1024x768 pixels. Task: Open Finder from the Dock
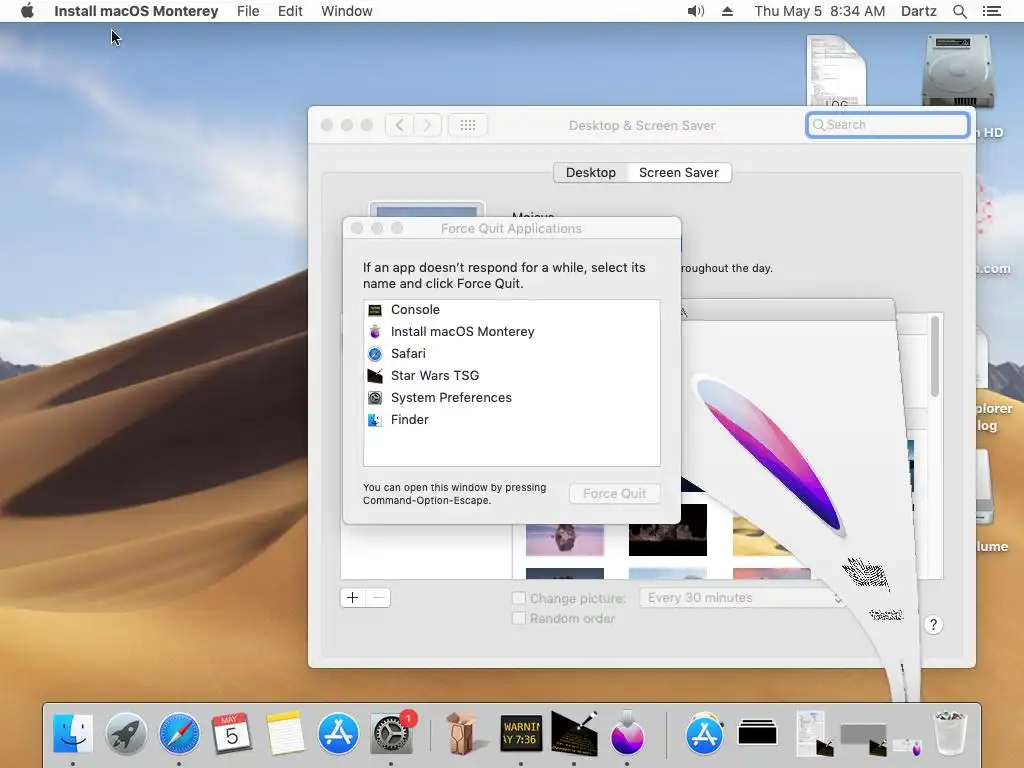tap(72, 733)
